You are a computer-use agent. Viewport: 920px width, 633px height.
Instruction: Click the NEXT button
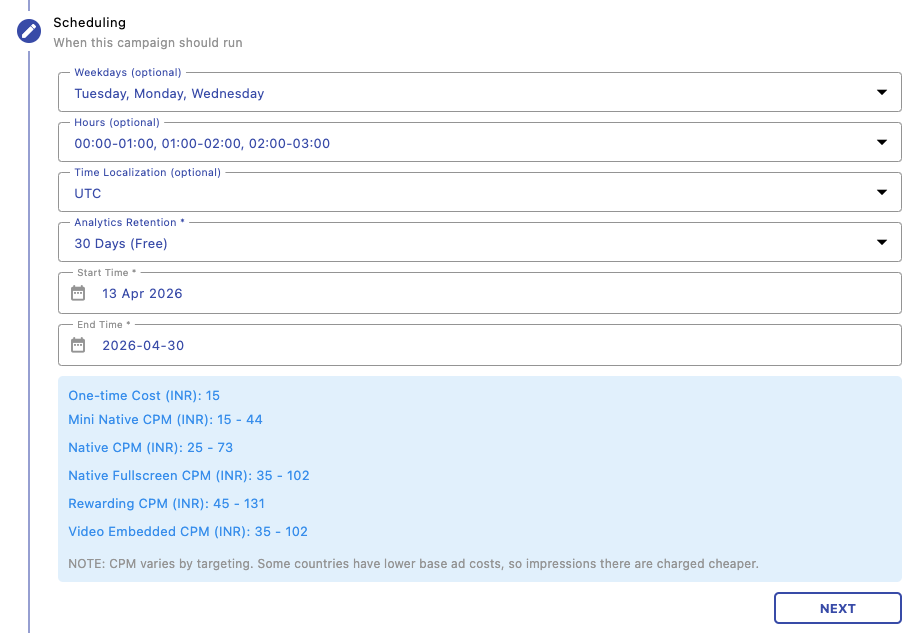(x=837, y=608)
